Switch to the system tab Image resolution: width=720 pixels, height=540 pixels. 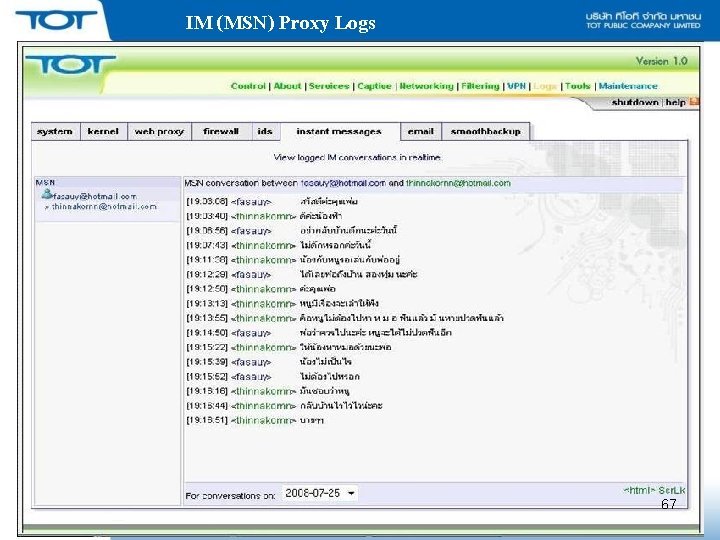pyautogui.click(x=56, y=131)
